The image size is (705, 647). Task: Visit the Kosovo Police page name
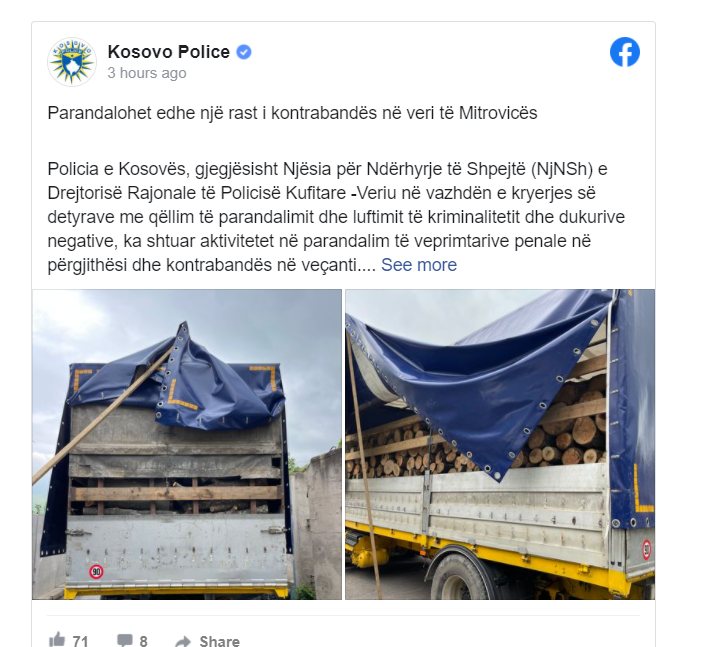(x=169, y=52)
